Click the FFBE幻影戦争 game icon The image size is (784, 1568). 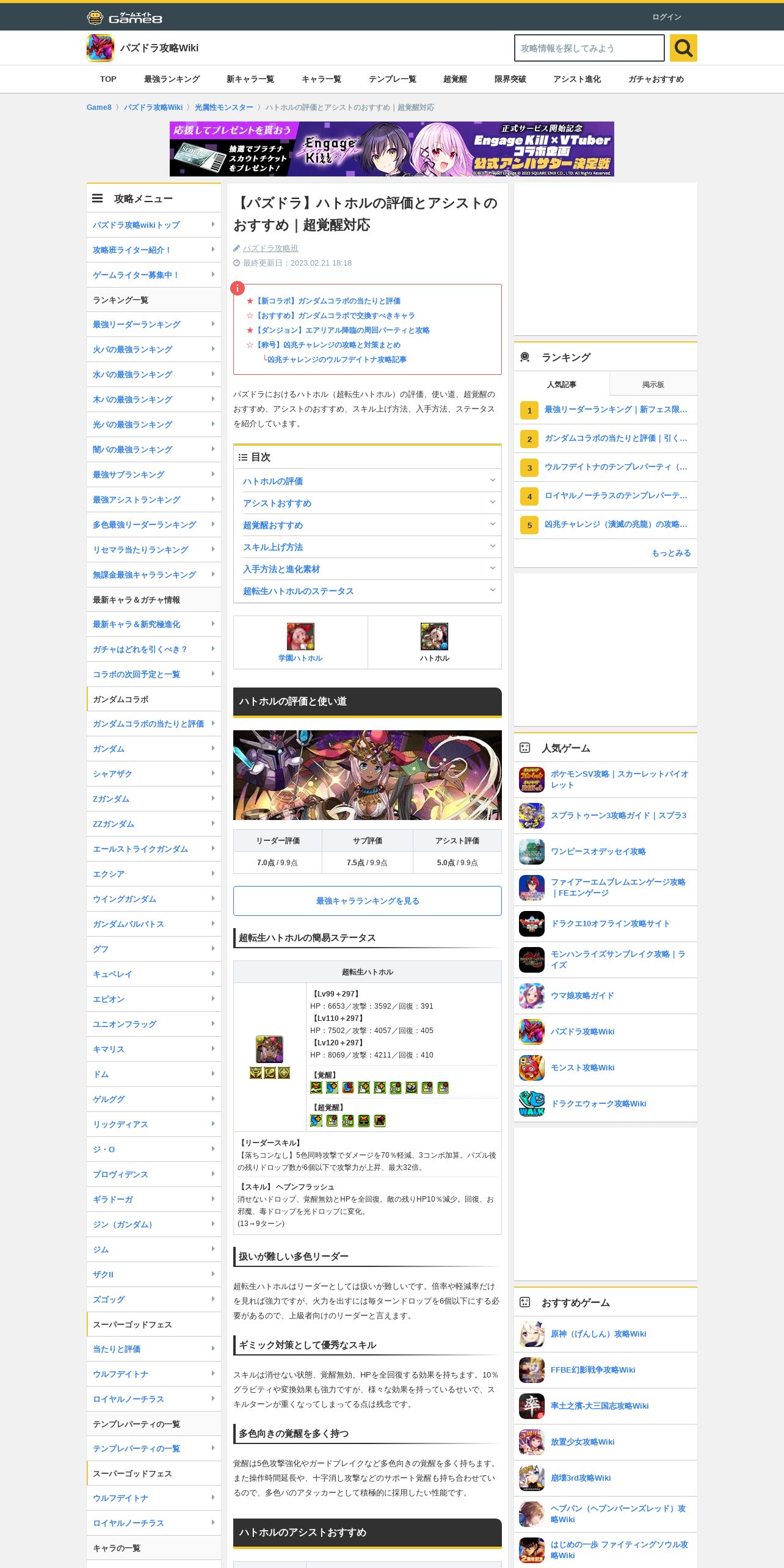(532, 1370)
